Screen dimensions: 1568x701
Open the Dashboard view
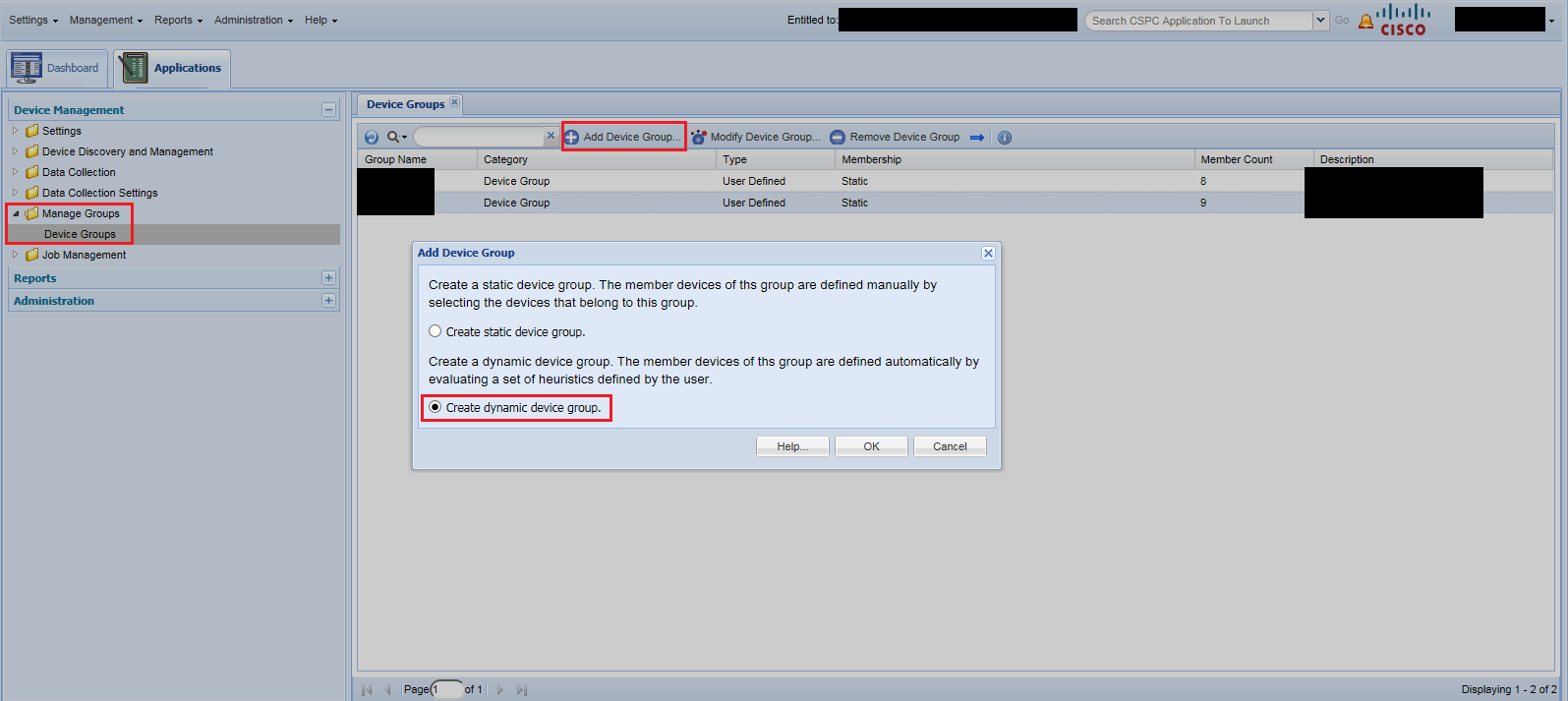tap(56, 68)
